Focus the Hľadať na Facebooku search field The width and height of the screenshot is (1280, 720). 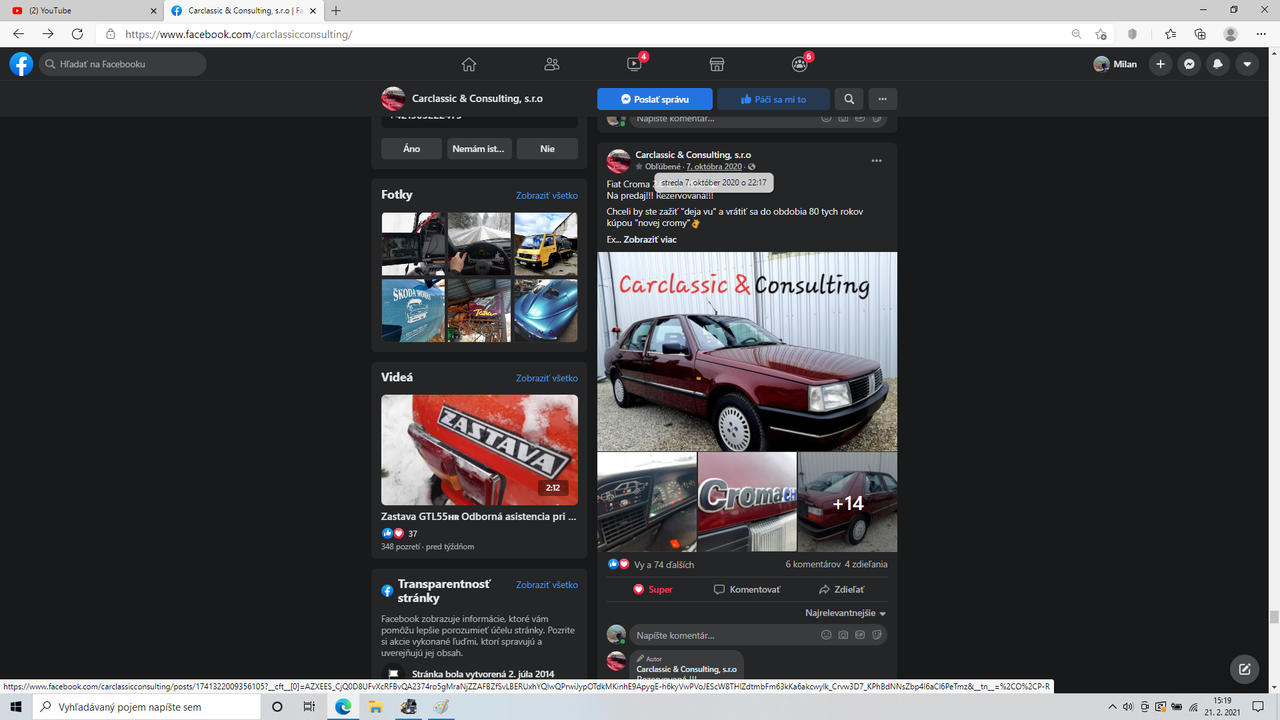pyautogui.click(x=122, y=64)
